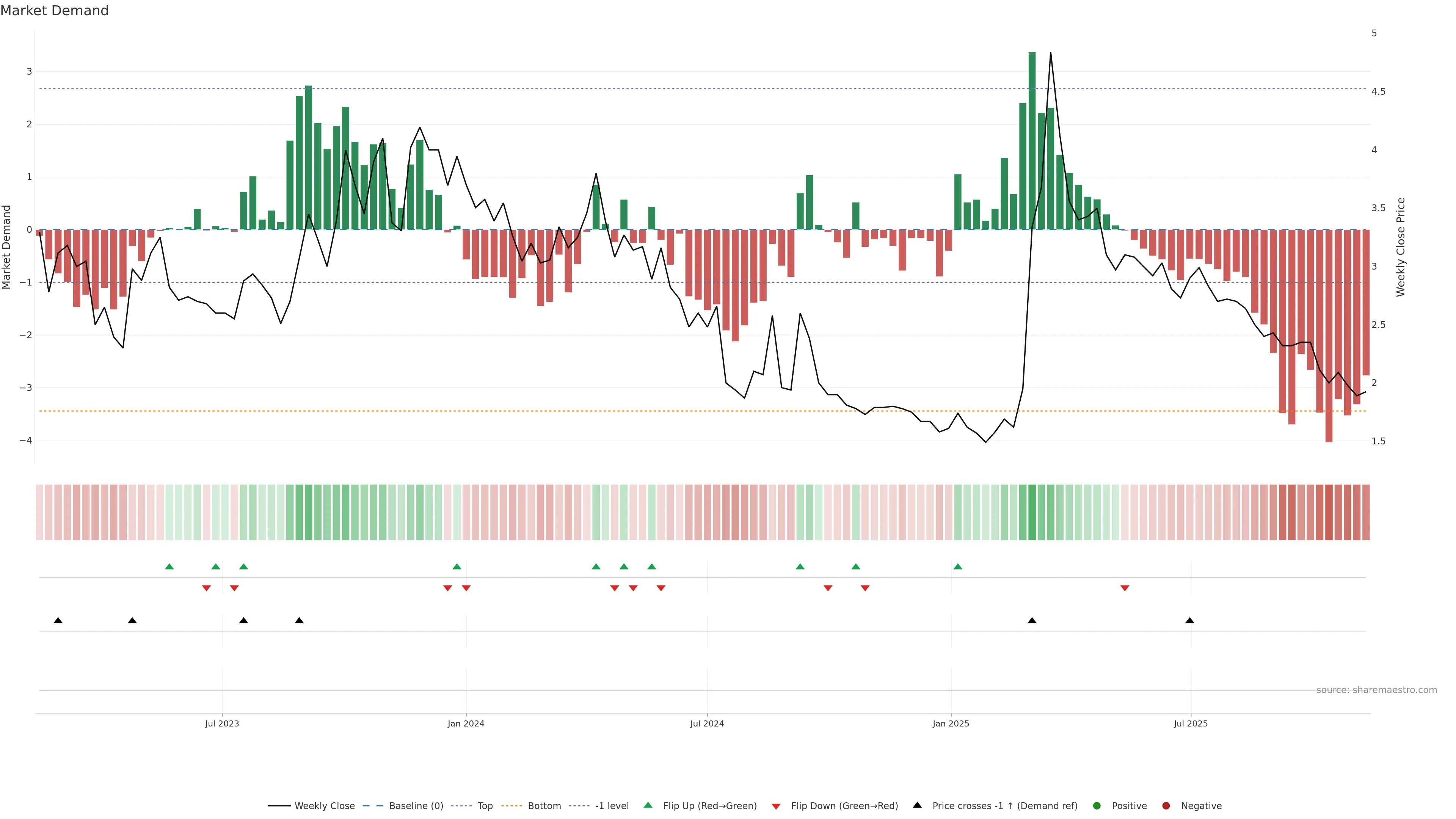
Task: Hide the Top dotted line legend entry
Action: tap(485, 805)
